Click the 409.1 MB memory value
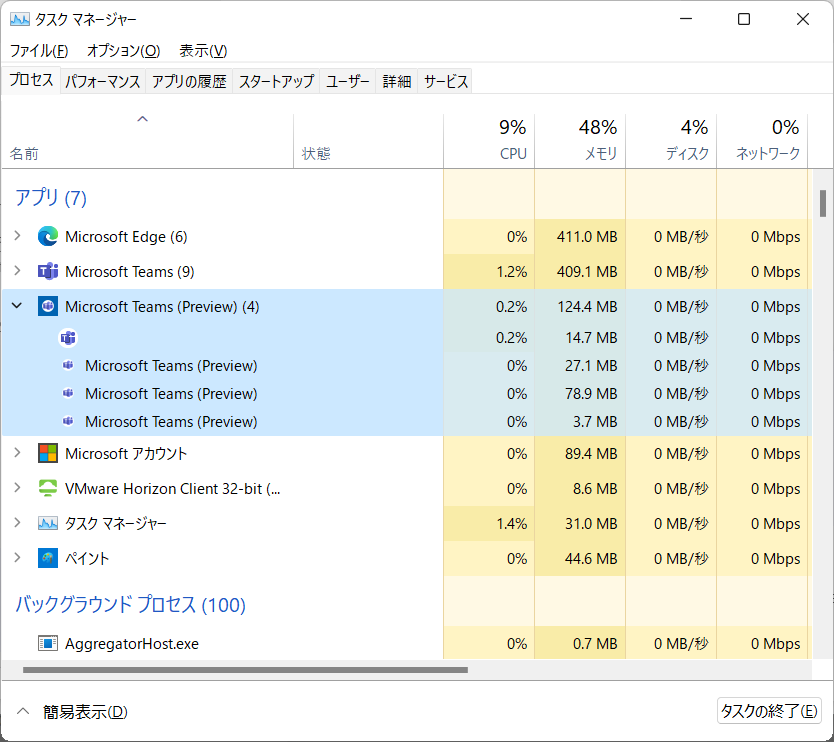834x742 pixels. tap(587, 272)
